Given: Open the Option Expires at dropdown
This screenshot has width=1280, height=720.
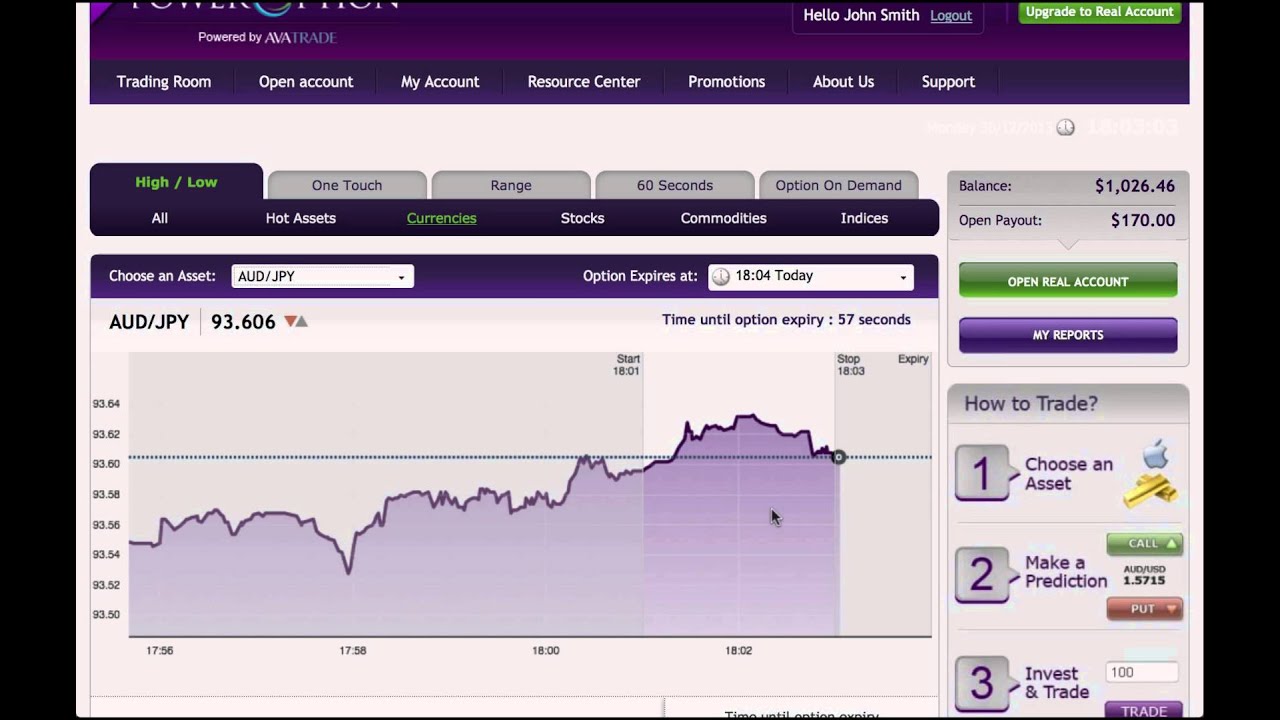Looking at the screenshot, I should point(811,277).
